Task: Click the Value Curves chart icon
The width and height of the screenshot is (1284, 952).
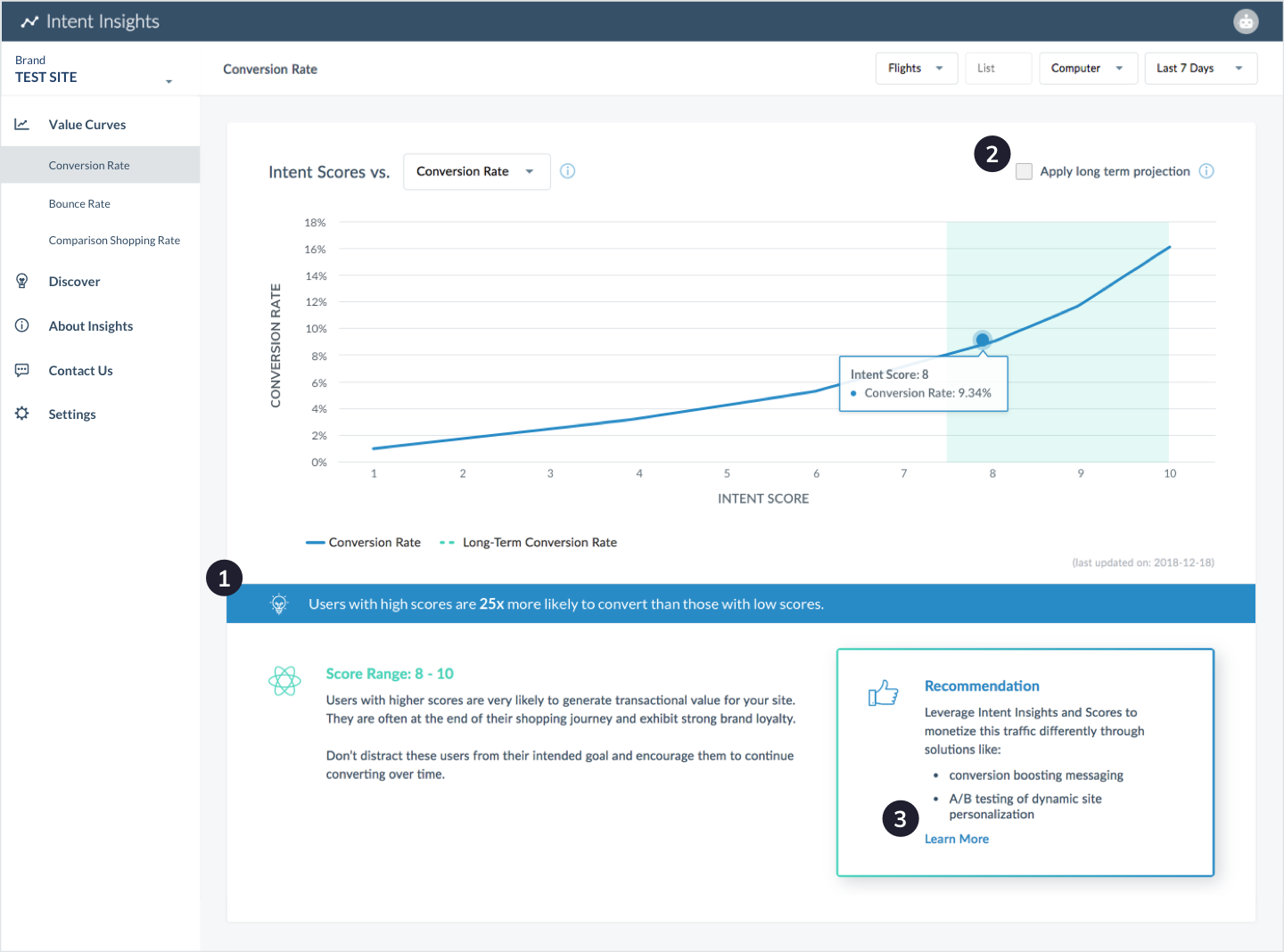Action: tap(21, 125)
